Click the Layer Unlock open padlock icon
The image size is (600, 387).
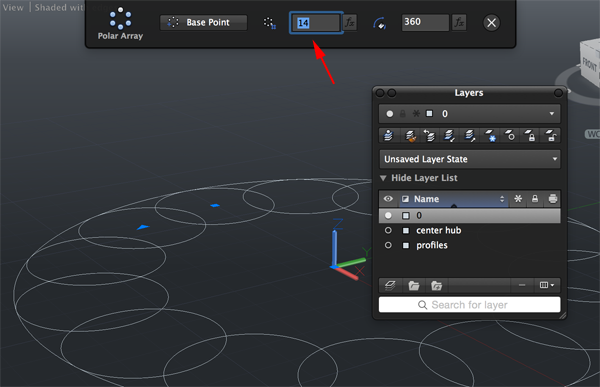click(x=551, y=136)
